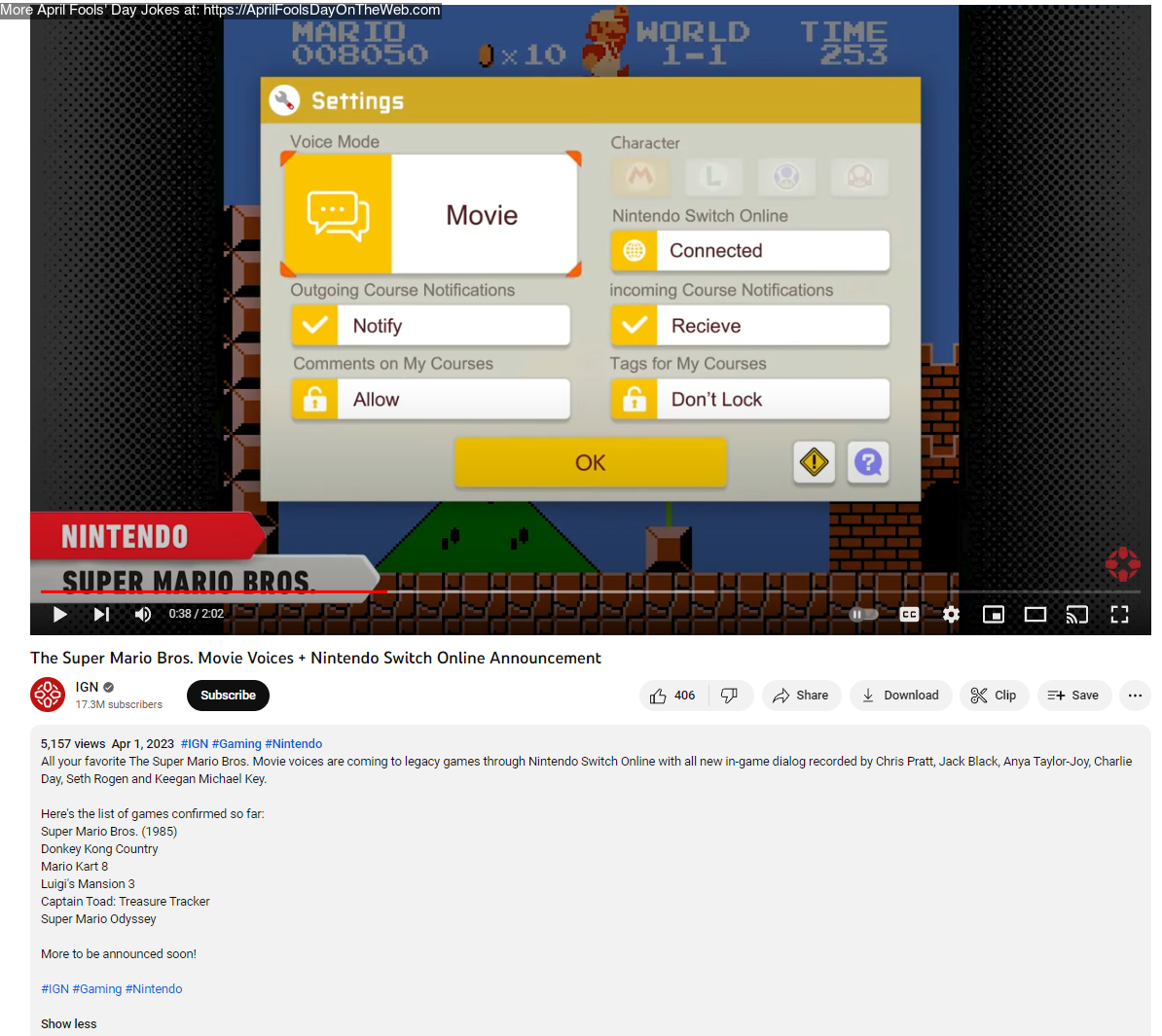Click the yellow warning diamond icon
Viewport: 1162px width, 1036px height.
click(814, 462)
